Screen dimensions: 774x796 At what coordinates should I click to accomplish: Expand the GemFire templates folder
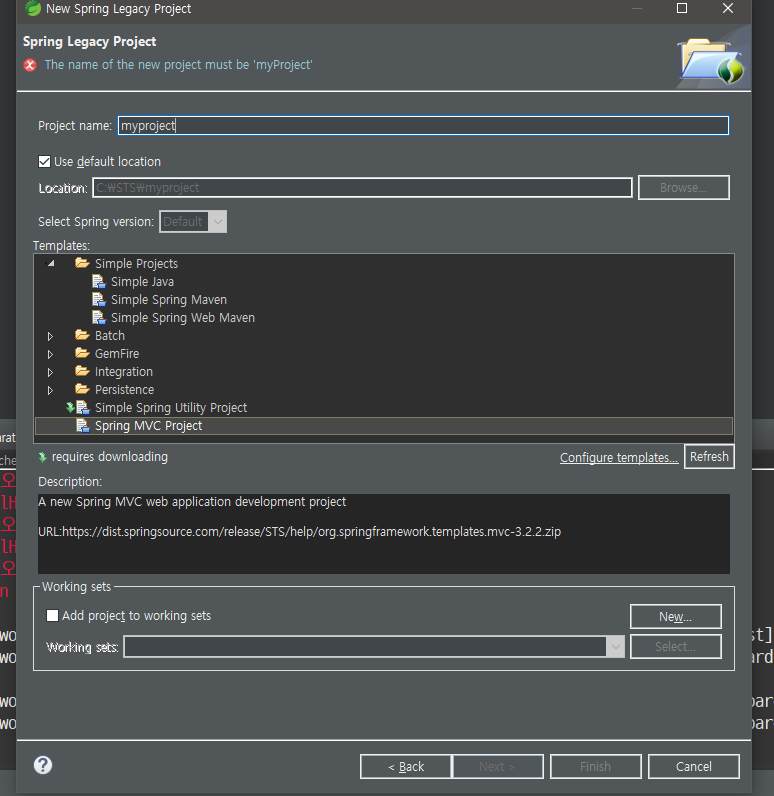click(x=50, y=354)
